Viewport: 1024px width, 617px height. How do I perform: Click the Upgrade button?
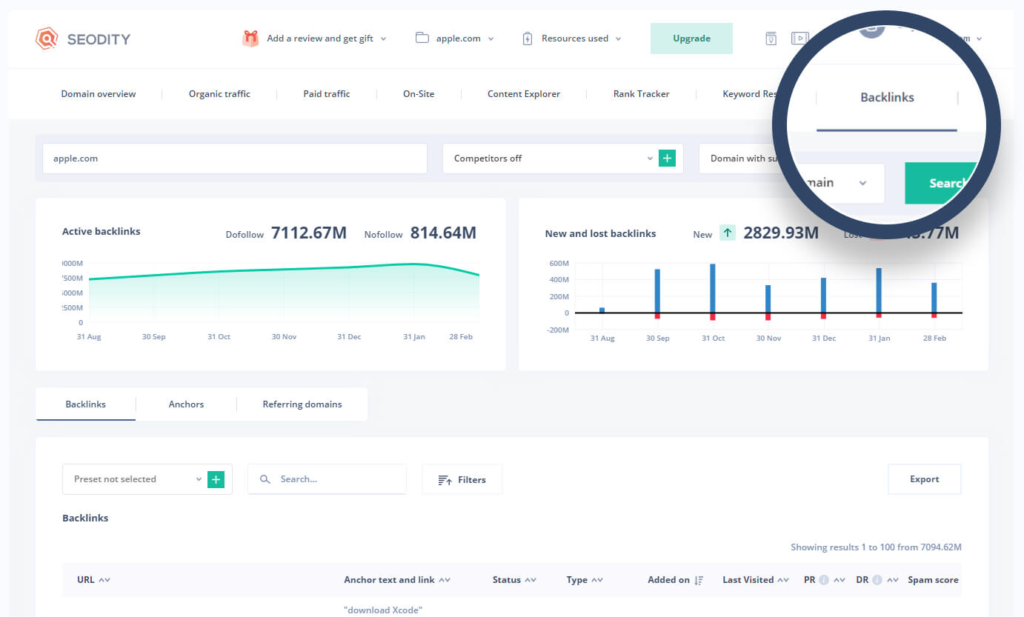pos(691,39)
